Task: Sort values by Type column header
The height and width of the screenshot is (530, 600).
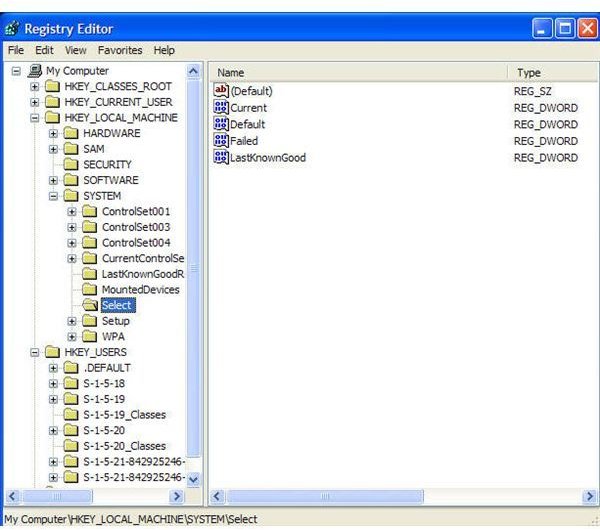Action: pyautogui.click(x=553, y=73)
